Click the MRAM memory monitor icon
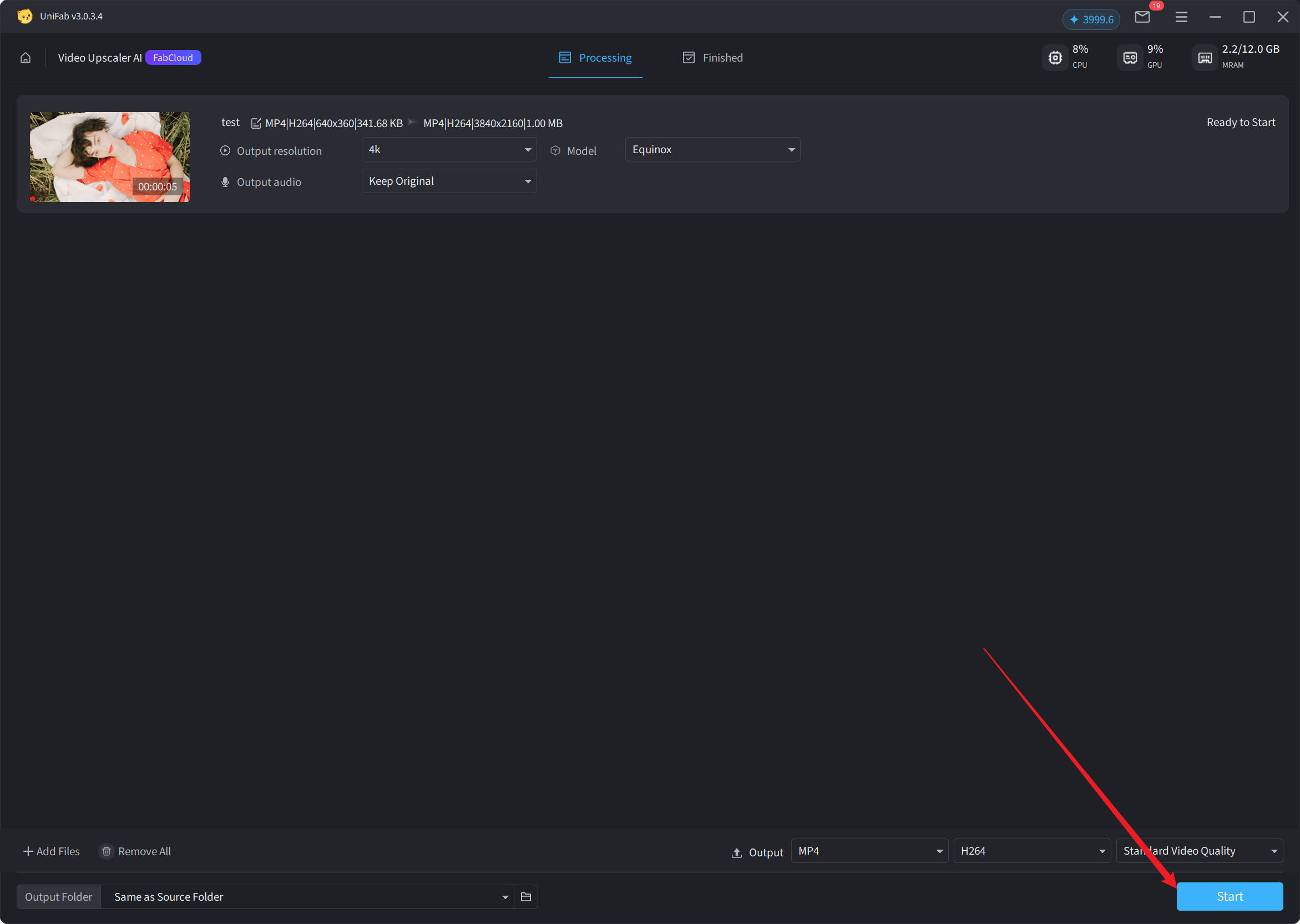Screen dimensions: 1300x924 1205,58
